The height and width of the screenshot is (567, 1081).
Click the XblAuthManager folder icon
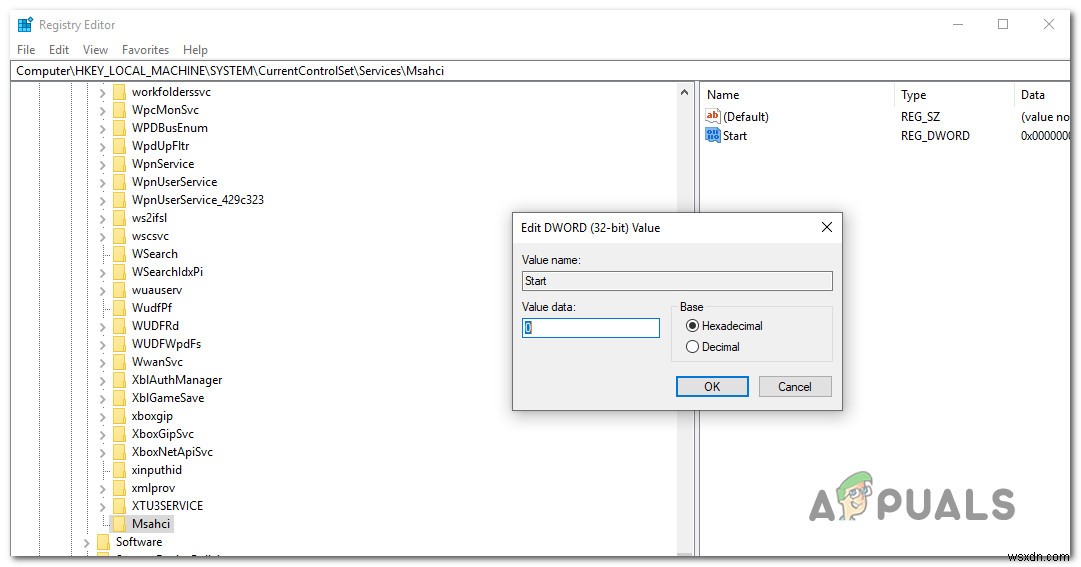119,379
